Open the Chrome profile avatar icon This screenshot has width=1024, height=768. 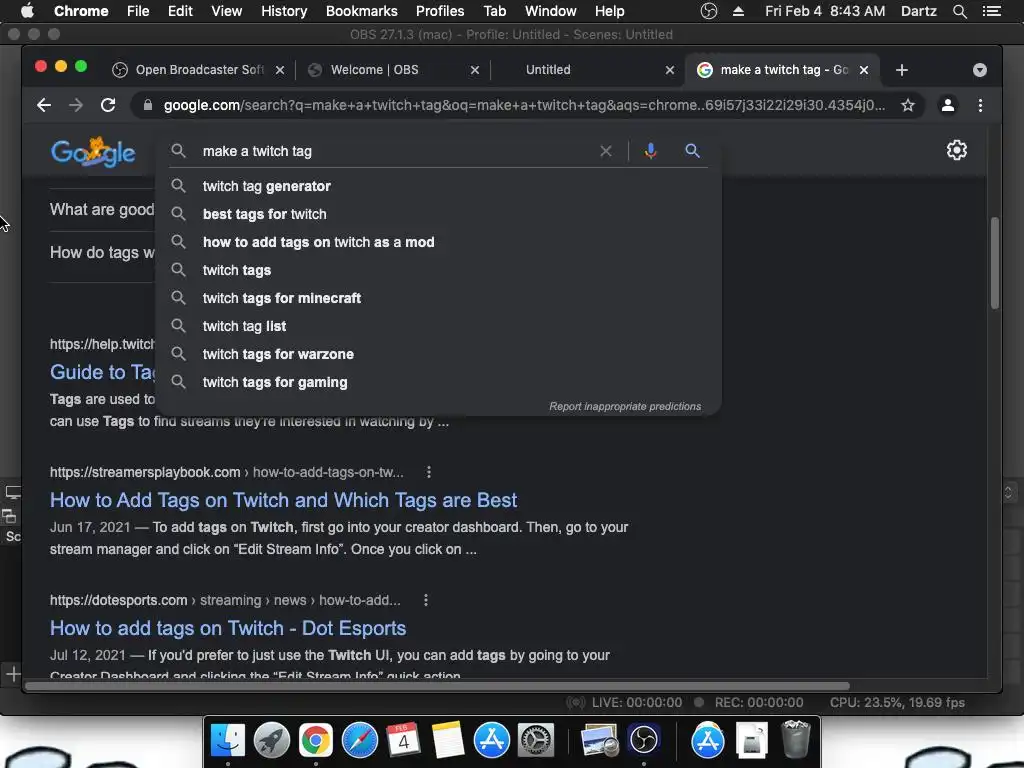pyautogui.click(x=948, y=105)
